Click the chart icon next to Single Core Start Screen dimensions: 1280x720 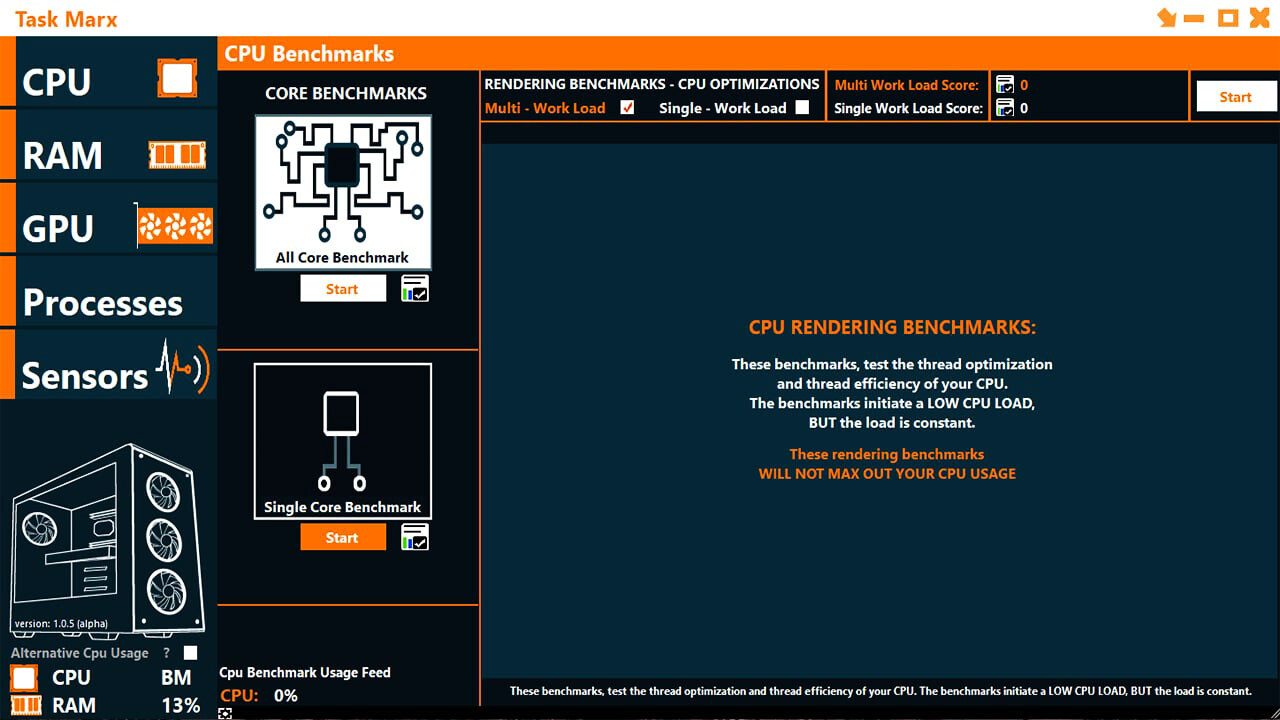(x=415, y=536)
